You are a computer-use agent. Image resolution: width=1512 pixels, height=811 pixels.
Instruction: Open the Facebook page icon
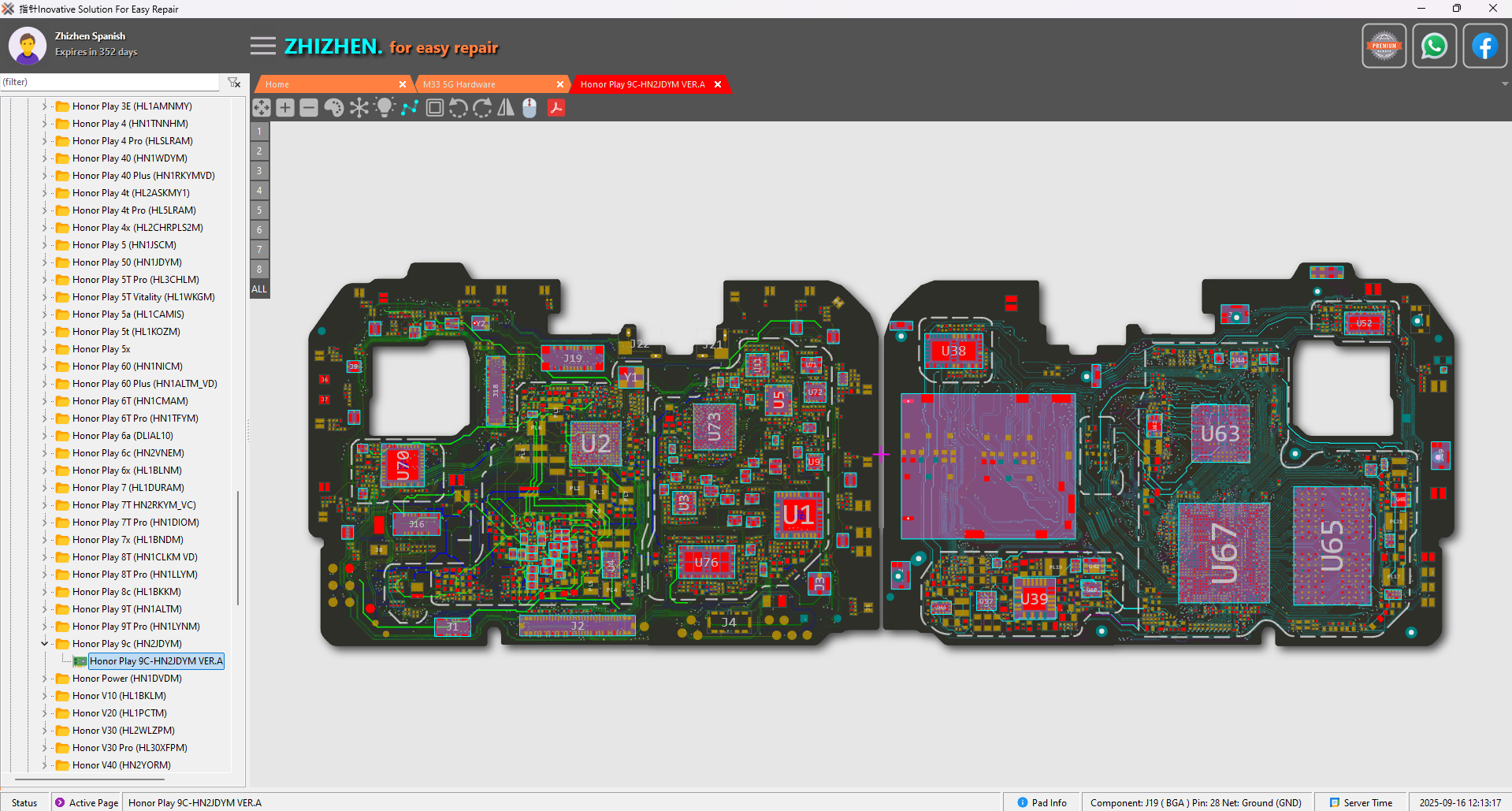[1484, 47]
